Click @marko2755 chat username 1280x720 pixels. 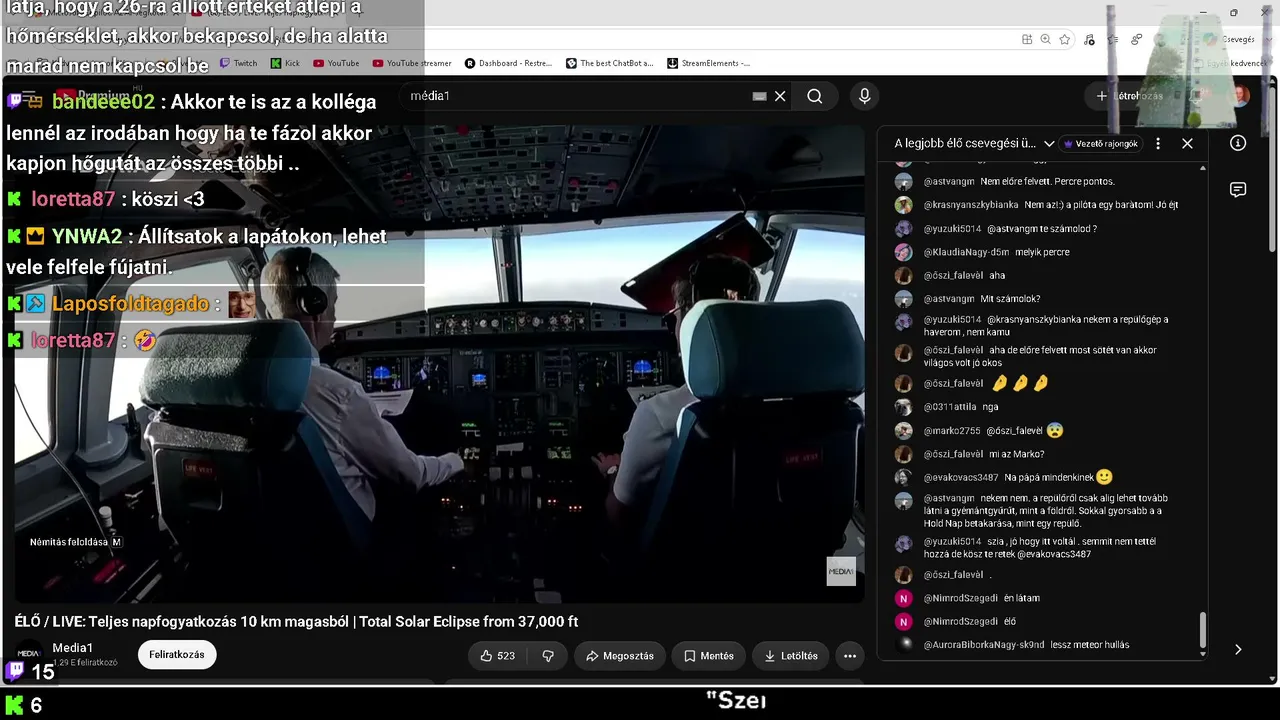tap(952, 431)
